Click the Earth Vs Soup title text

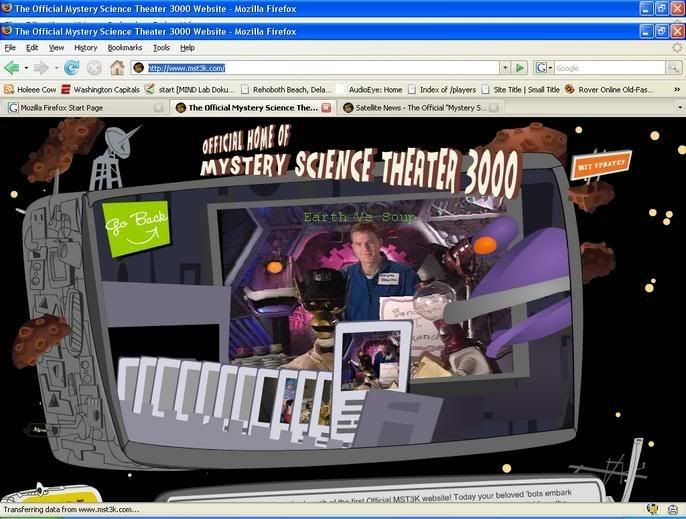[x=359, y=217]
